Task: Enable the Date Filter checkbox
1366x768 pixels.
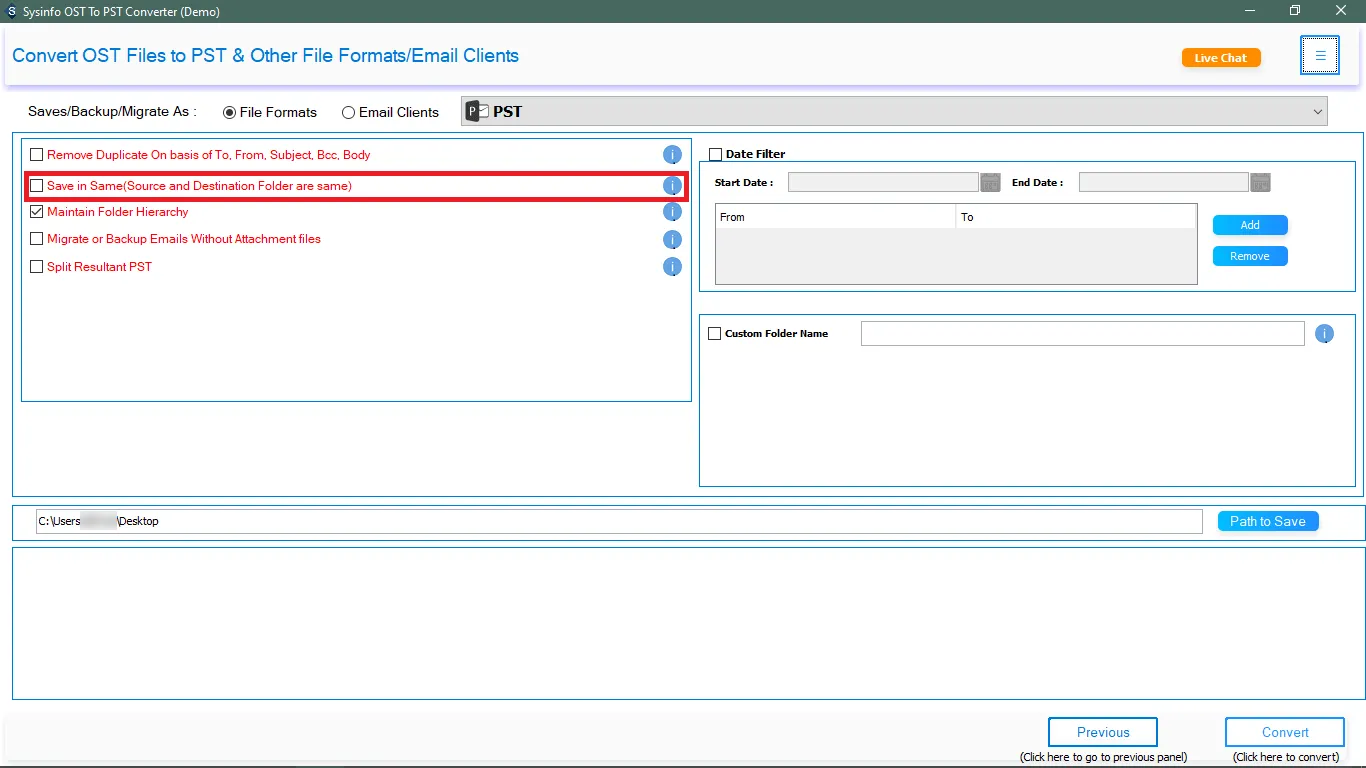Action: tap(715, 154)
